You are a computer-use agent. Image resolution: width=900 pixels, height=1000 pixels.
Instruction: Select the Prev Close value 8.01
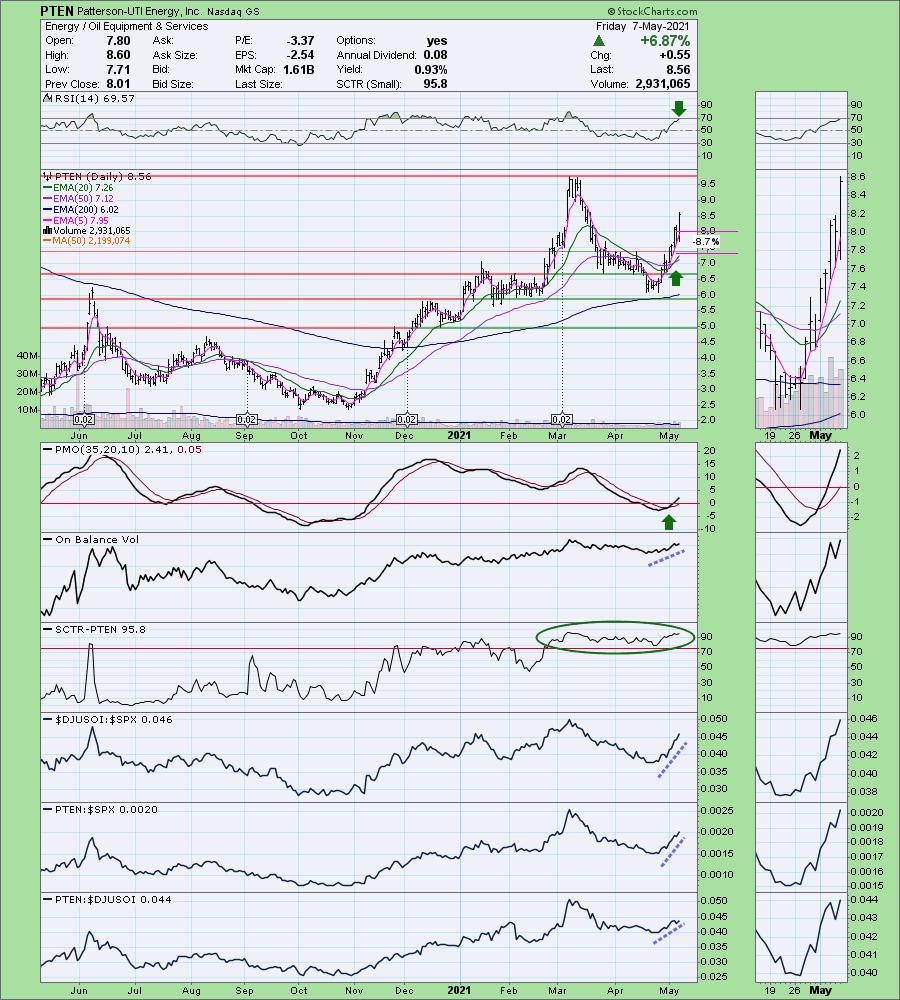118,84
